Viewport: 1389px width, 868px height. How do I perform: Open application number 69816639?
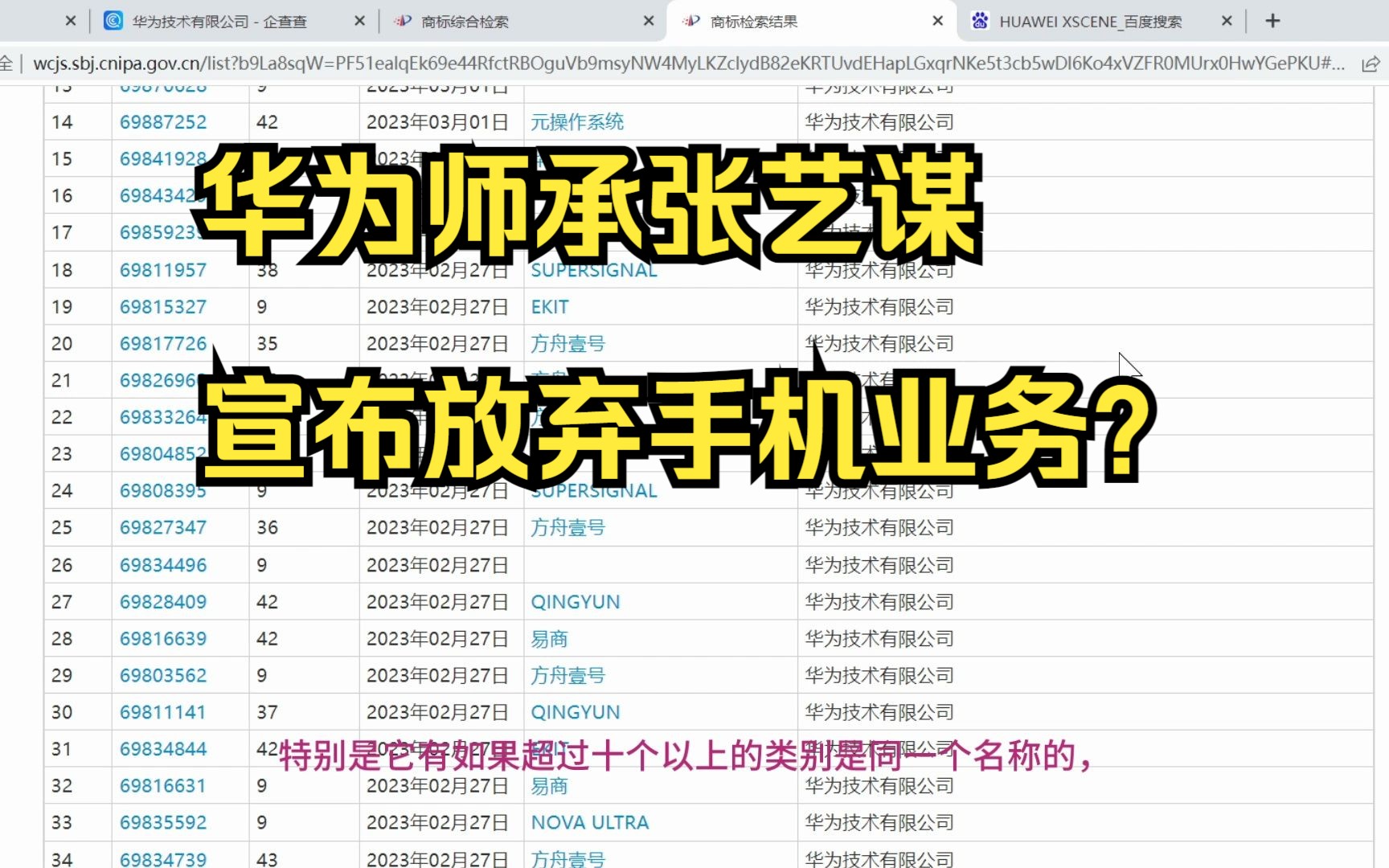[x=163, y=639]
